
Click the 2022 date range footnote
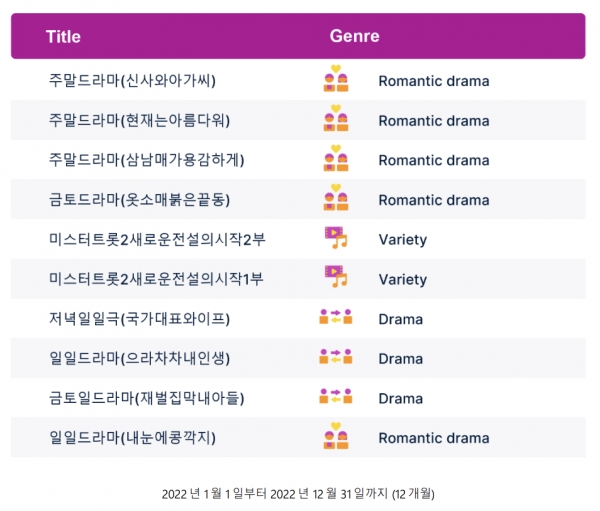pyautogui.click(x=298, y=494)
